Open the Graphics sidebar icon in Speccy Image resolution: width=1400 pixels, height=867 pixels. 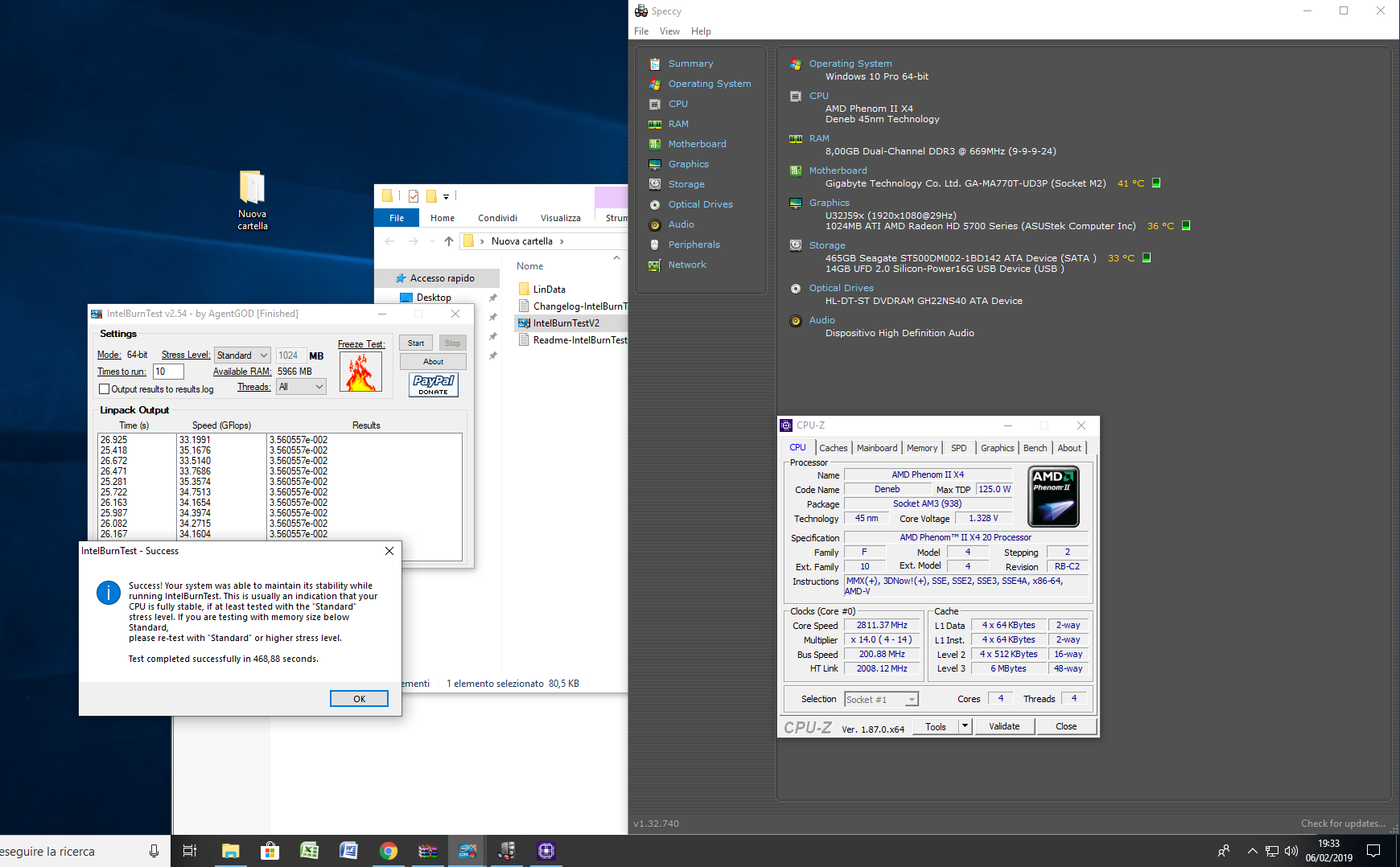click(655, 164)
